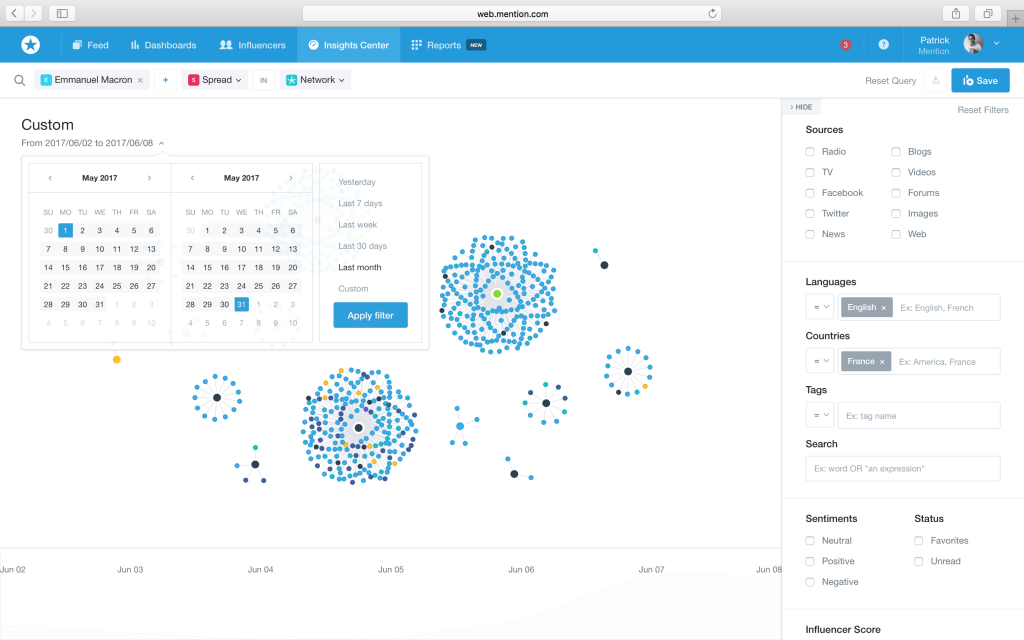Tick the Unread status checkbox
This screenshot has height=640, width=1024.
tap(918, 562)
